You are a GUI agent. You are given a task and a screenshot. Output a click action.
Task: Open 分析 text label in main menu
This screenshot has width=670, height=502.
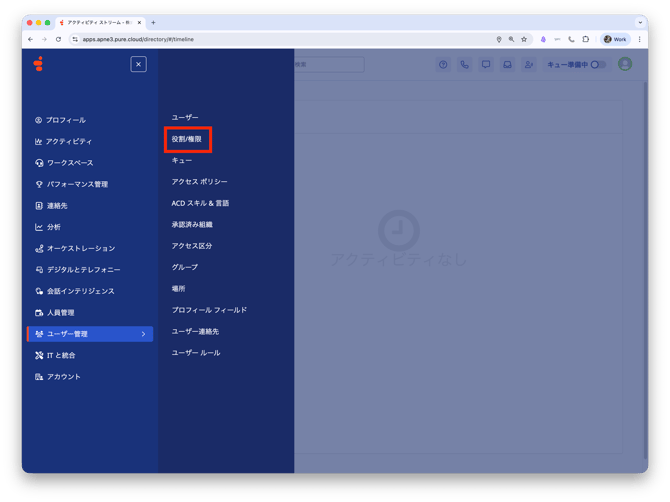pyautogui.click(x=54, y=227)
